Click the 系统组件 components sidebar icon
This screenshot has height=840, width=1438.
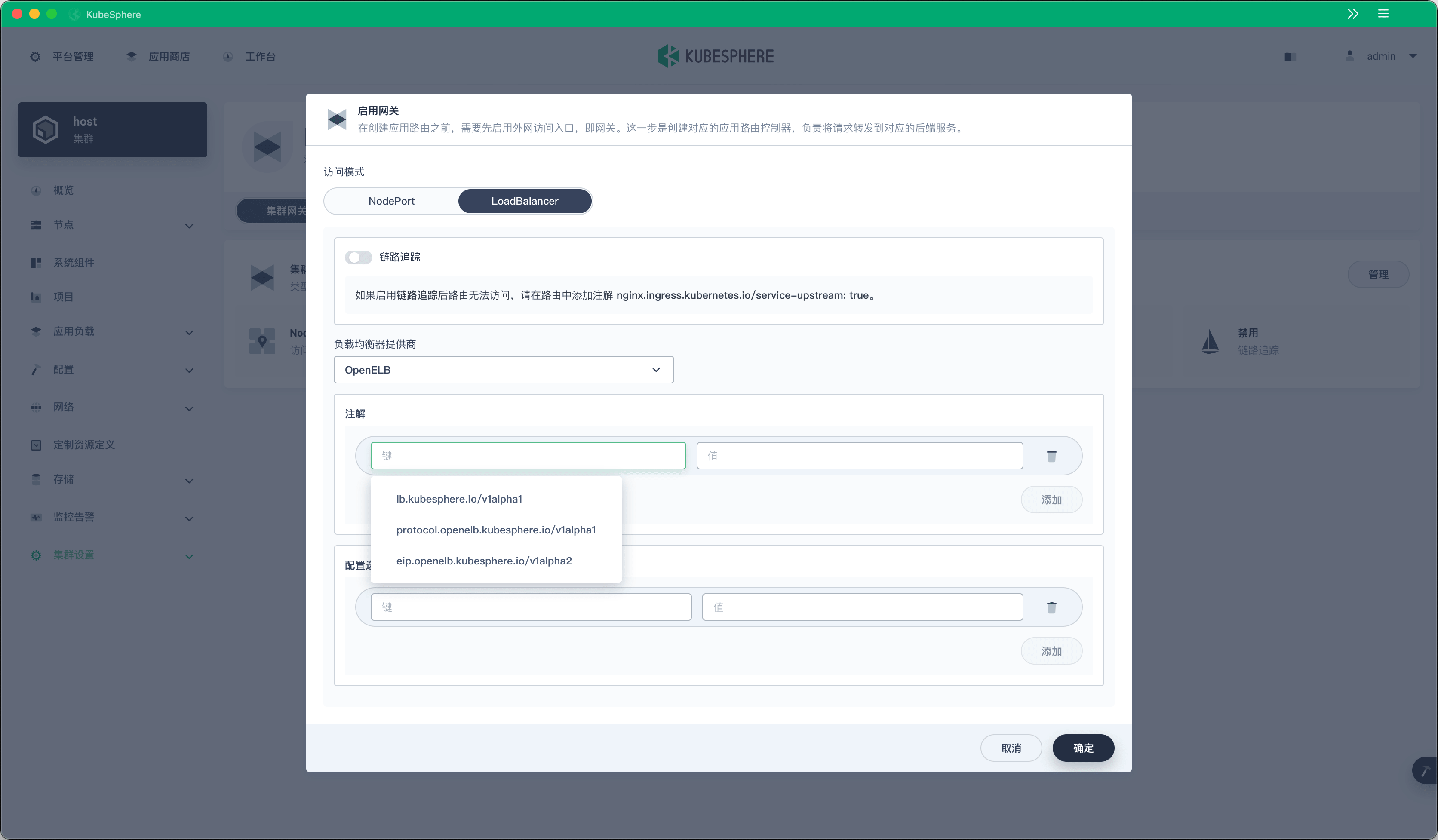[x=36, y=263]
